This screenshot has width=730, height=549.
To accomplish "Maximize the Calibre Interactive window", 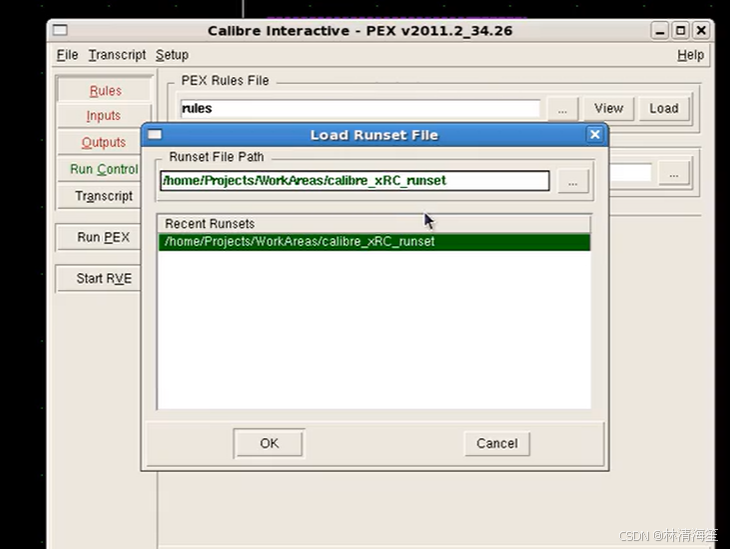I will 680,31.
